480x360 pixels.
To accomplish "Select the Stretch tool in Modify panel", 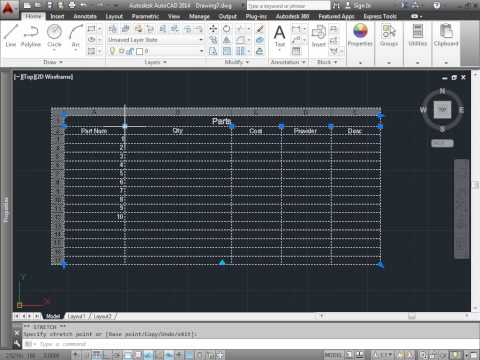I will coord(213,51).
